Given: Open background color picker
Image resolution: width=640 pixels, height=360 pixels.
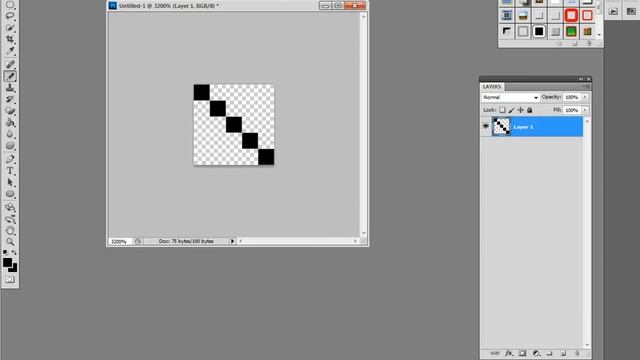Looking at the screenshot, I should pos(14,269).
